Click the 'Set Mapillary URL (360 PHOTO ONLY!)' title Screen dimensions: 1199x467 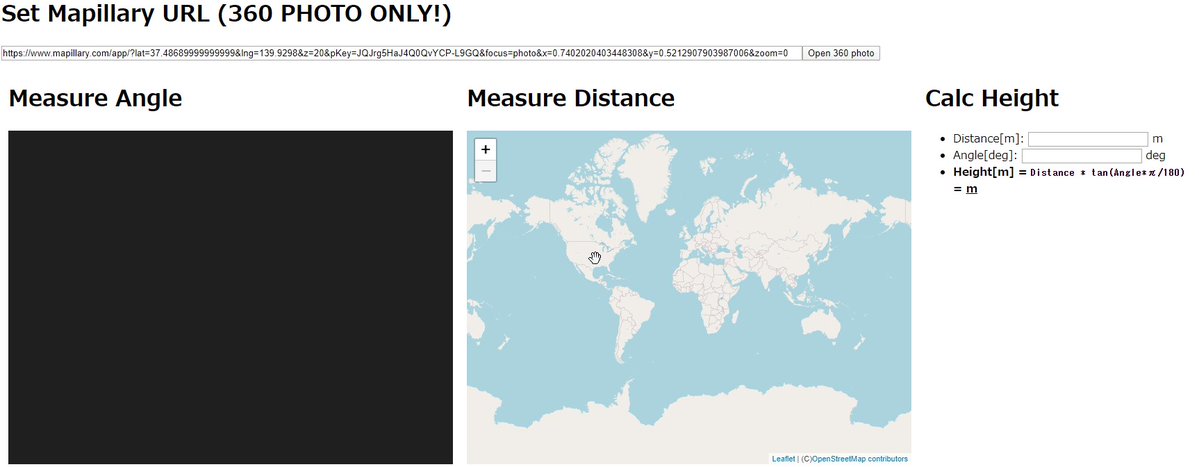point(227,14)
